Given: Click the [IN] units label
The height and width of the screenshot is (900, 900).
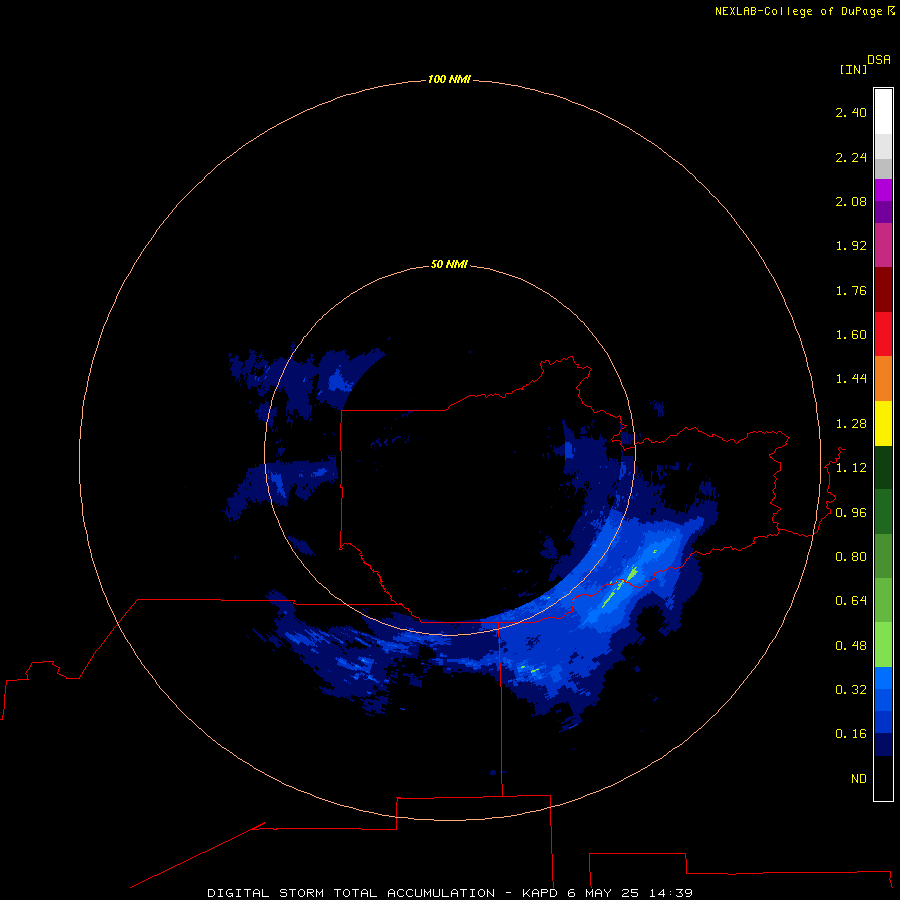Looking at the screenshot, I should tap(853, 69).
